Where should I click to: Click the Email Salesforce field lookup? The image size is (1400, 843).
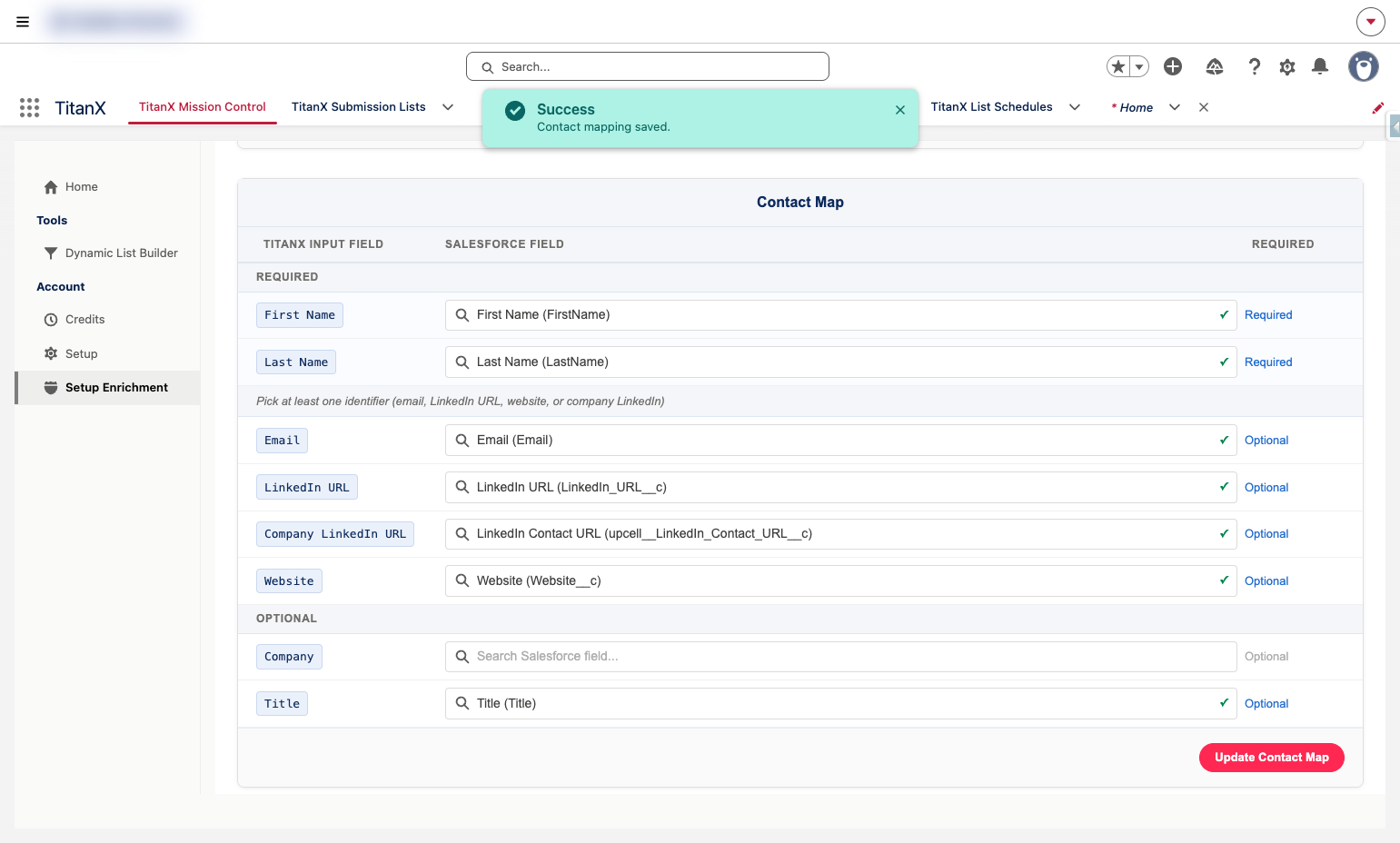point(841,441)
